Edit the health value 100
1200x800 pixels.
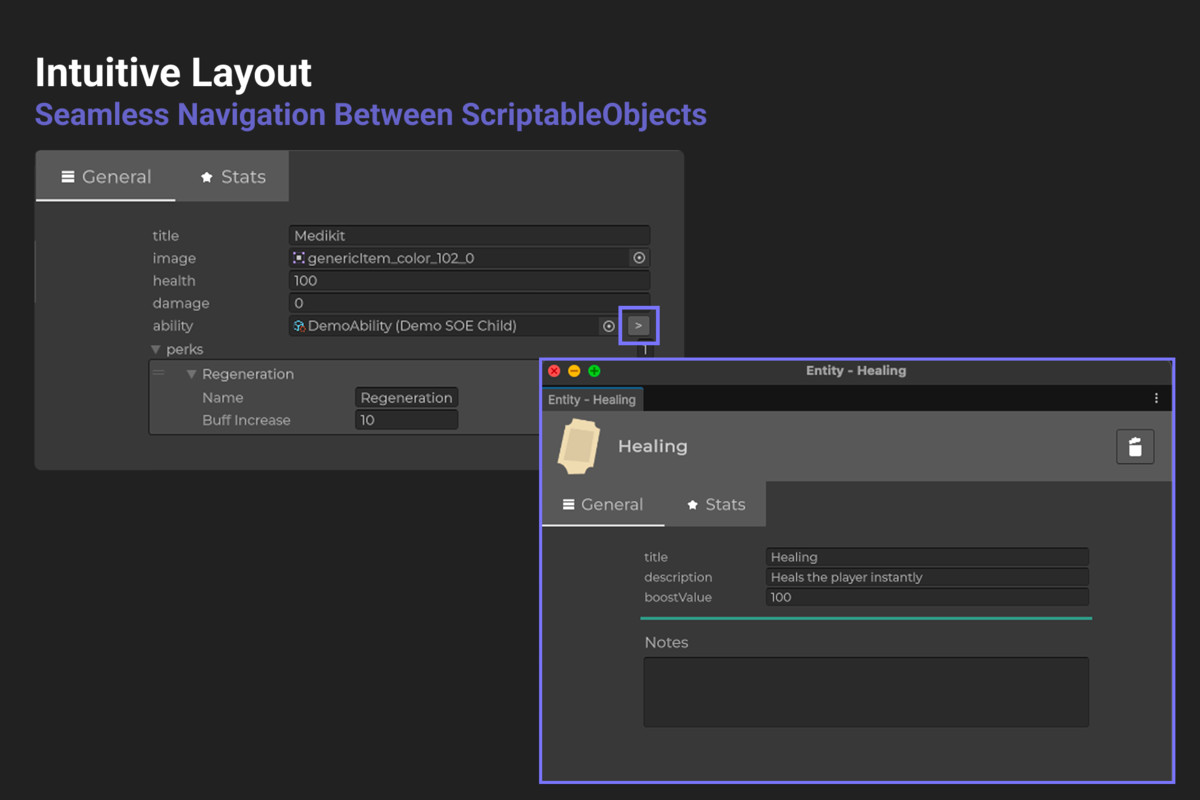(469, 281)
